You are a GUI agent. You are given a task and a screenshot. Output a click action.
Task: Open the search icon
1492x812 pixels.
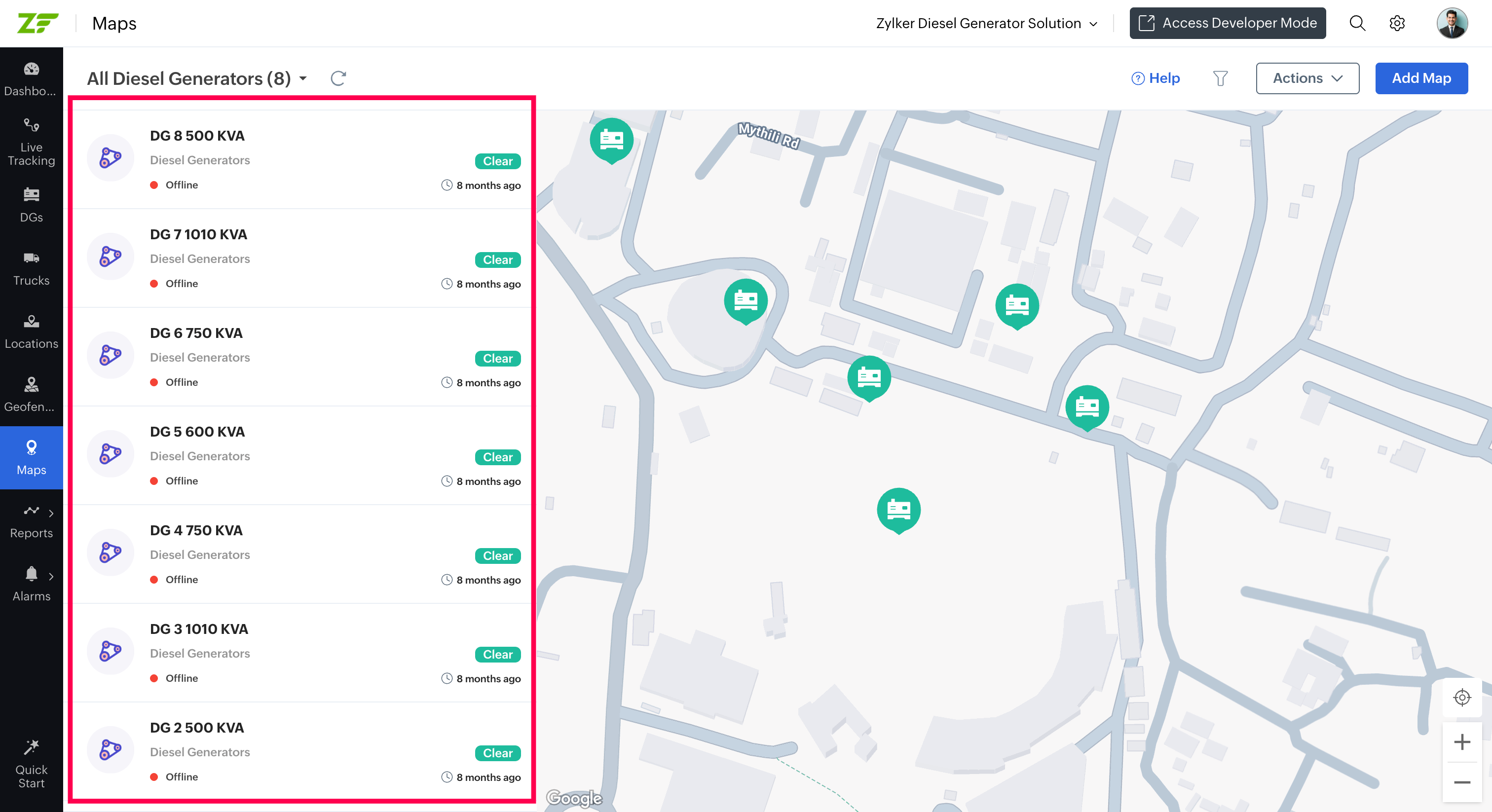point(1357,23)
